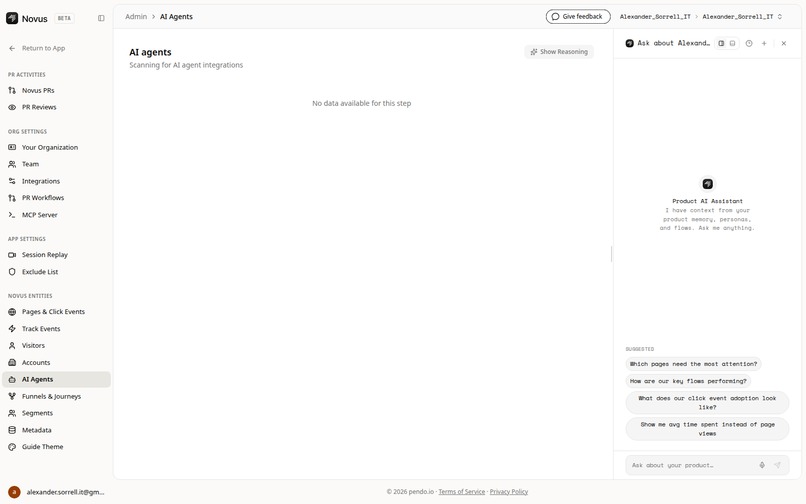Screen dimensions: 806x504
Task: Click the Integrations icon
Action: tap(12, 181)
